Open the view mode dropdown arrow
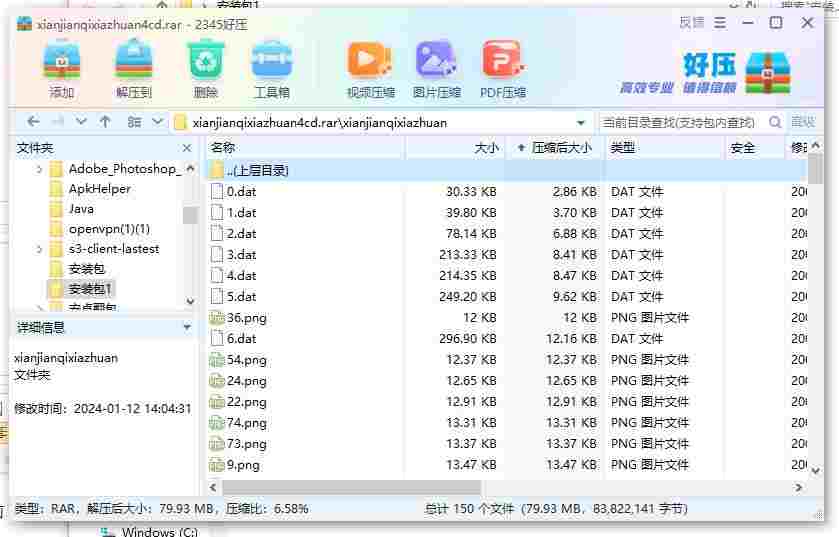This screenshot has height=537, width=839. [x=157, y=122]
